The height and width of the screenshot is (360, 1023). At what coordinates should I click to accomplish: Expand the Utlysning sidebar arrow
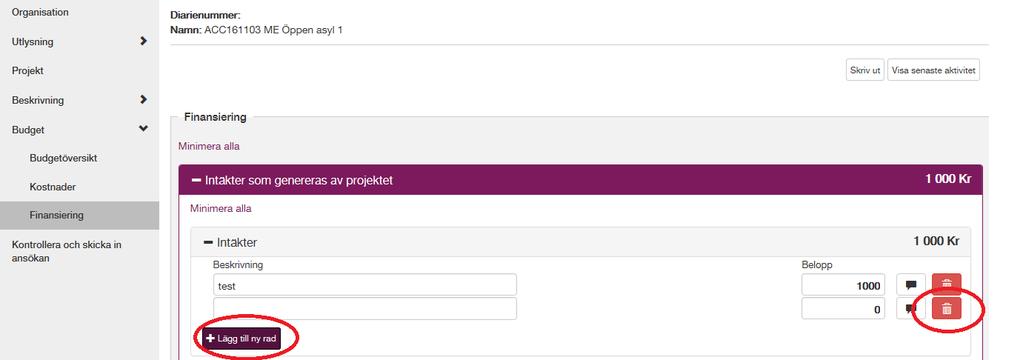pos(144,41)
